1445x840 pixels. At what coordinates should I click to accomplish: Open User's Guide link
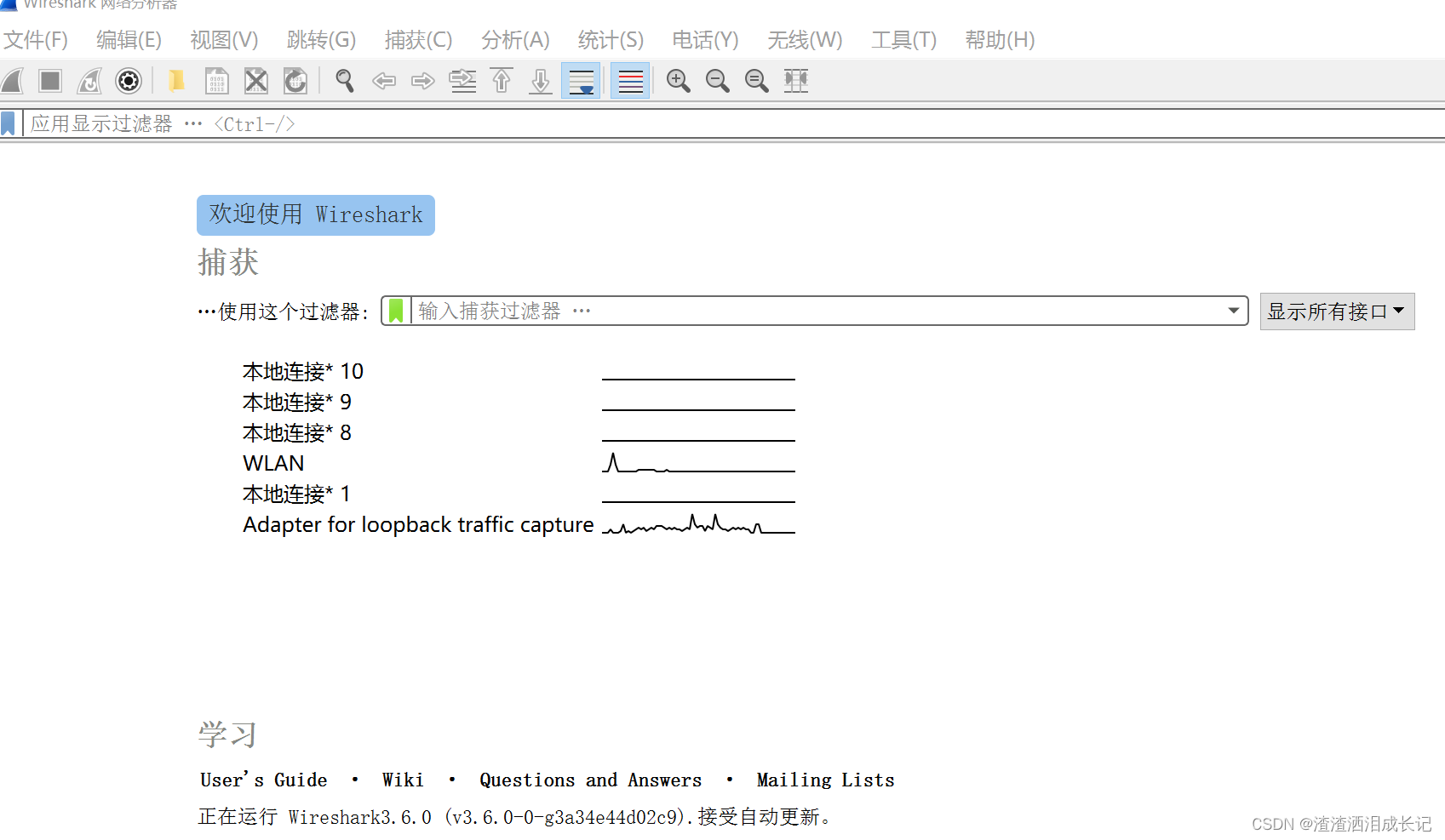click(264, 780)
